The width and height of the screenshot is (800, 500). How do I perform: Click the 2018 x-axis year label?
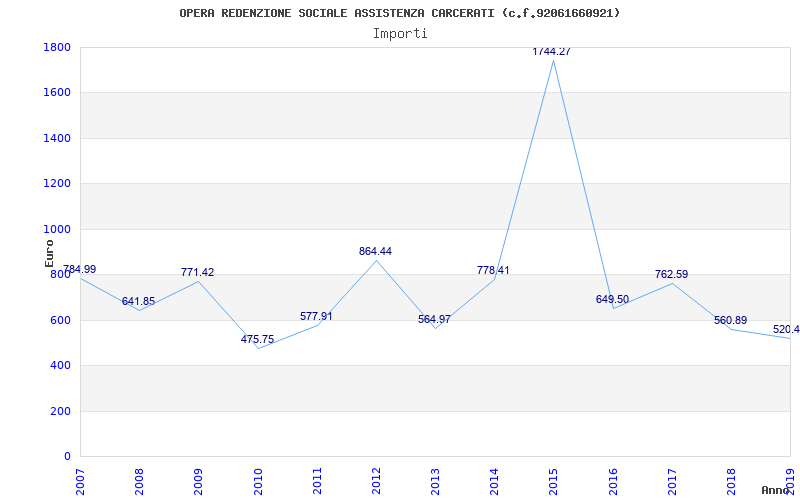pos(731,481)
